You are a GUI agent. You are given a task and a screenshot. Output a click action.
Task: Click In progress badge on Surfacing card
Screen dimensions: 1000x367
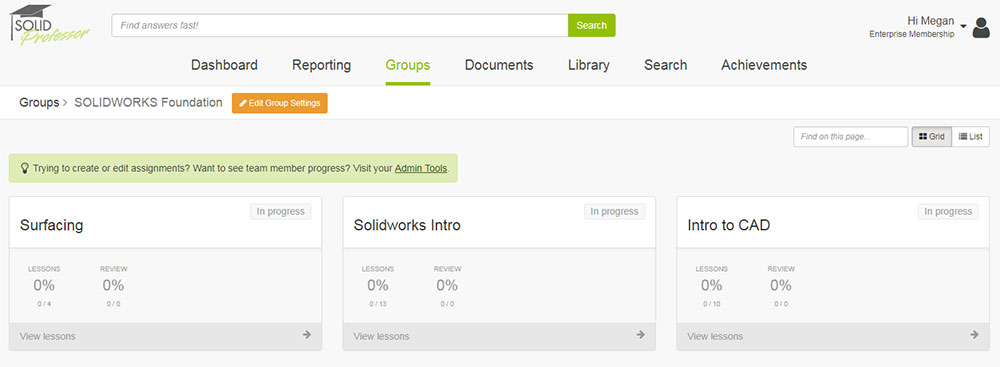(x=281, y=211)
